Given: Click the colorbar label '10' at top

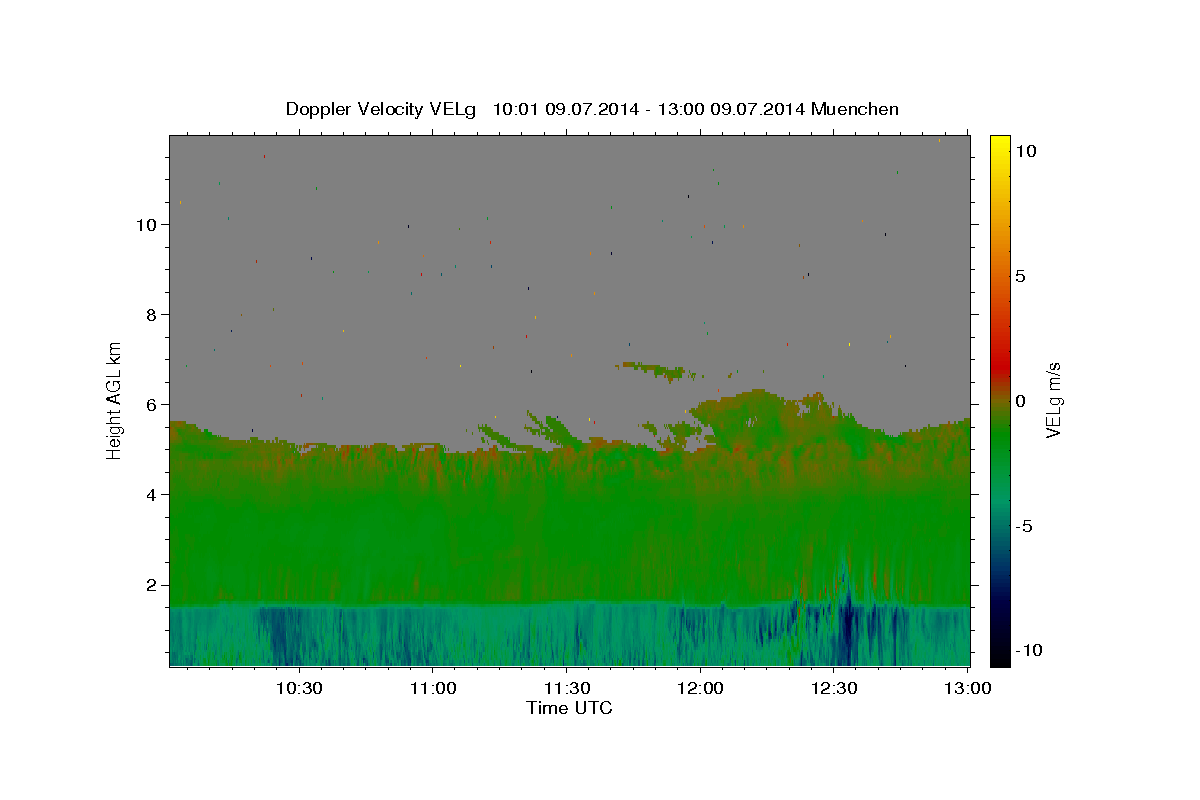Looking at the screenshot, I should pos(1025,151).
